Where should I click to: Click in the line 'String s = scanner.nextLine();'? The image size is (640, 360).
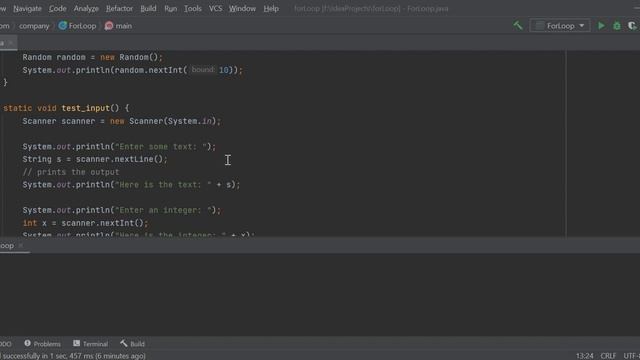95,159
